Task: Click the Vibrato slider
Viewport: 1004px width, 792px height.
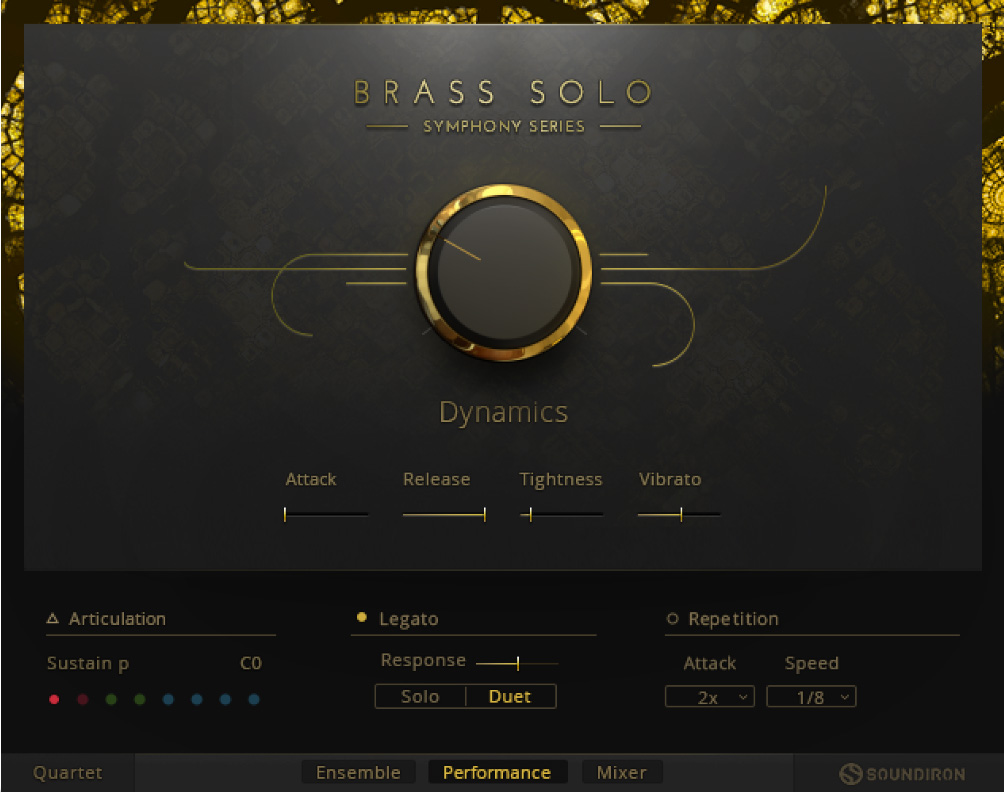Action: (679, 514)
